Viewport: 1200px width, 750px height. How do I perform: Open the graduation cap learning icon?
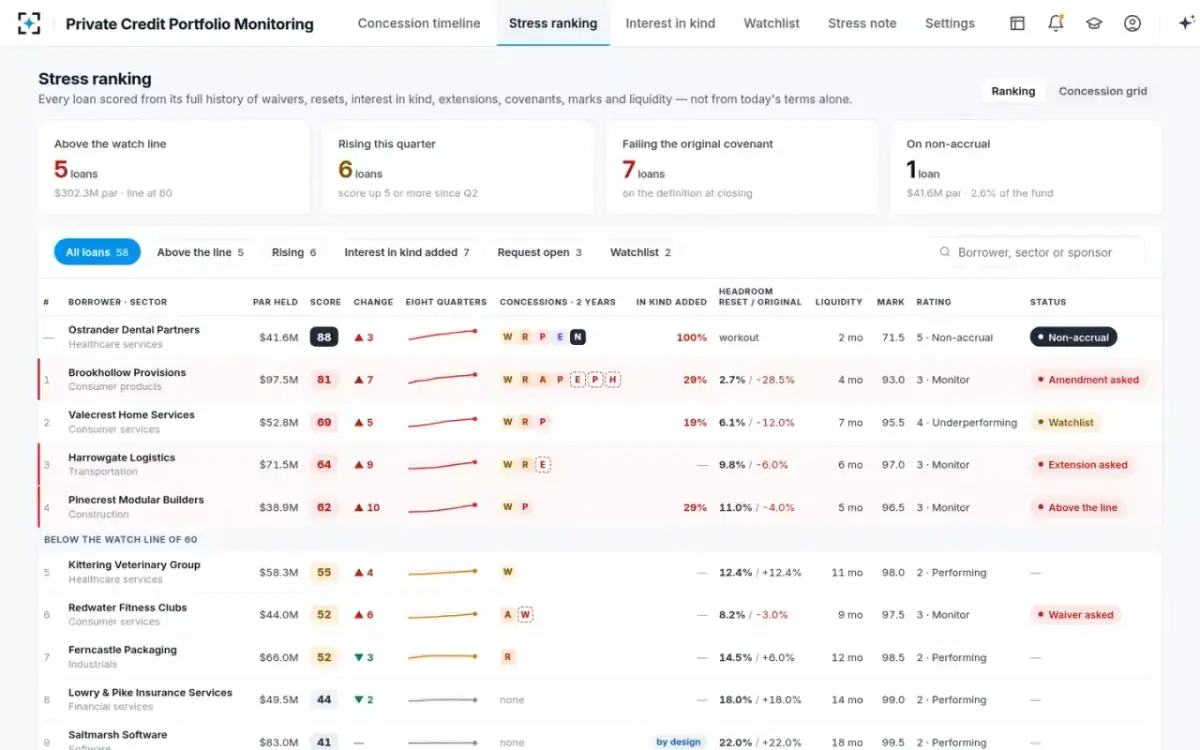pos(1094,23)
